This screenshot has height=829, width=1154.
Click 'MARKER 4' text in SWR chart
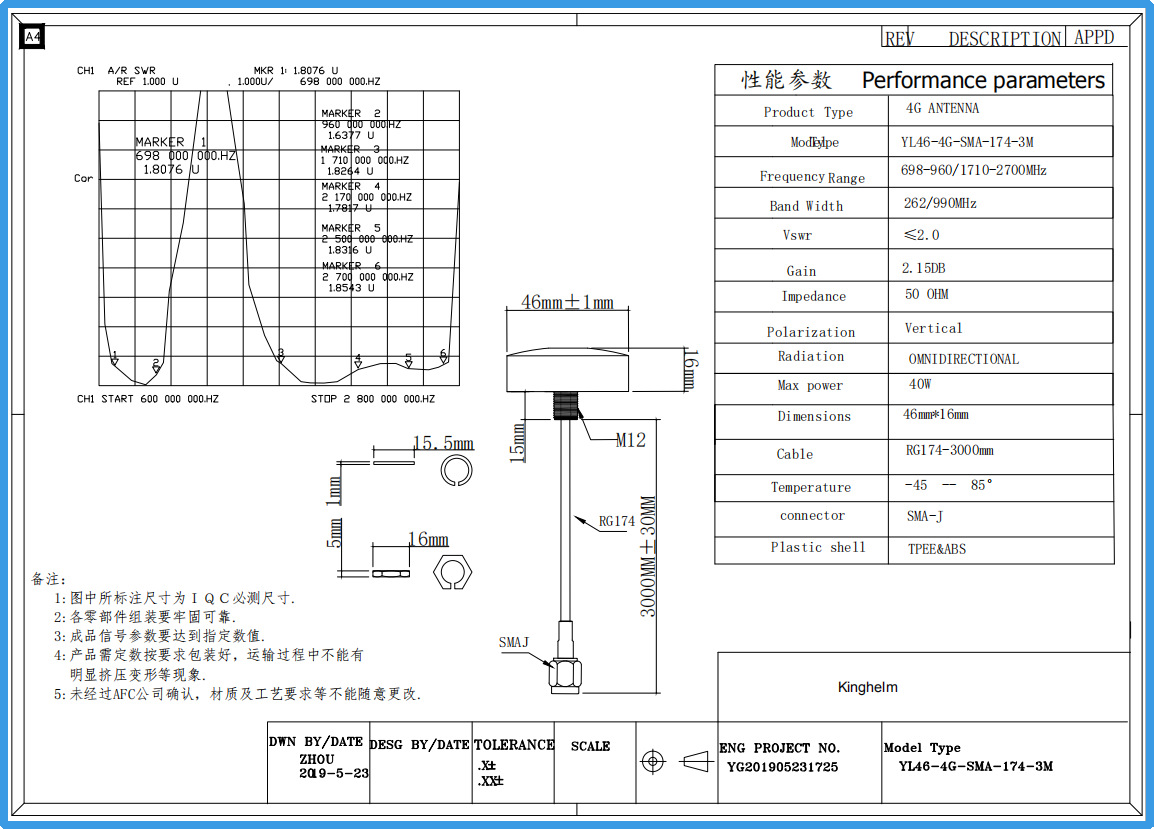[x=351, y=186]
